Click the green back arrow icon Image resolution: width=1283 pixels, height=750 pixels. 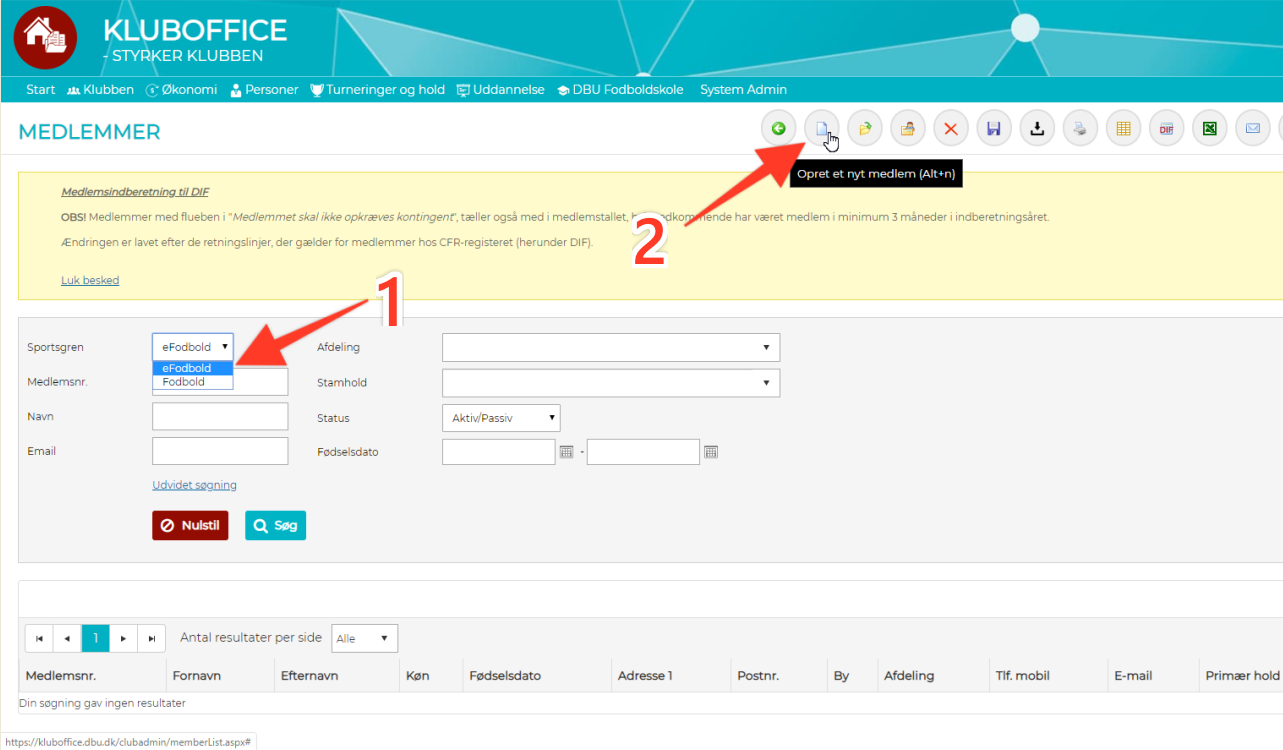pyautogui.click(x=778, y=129)
